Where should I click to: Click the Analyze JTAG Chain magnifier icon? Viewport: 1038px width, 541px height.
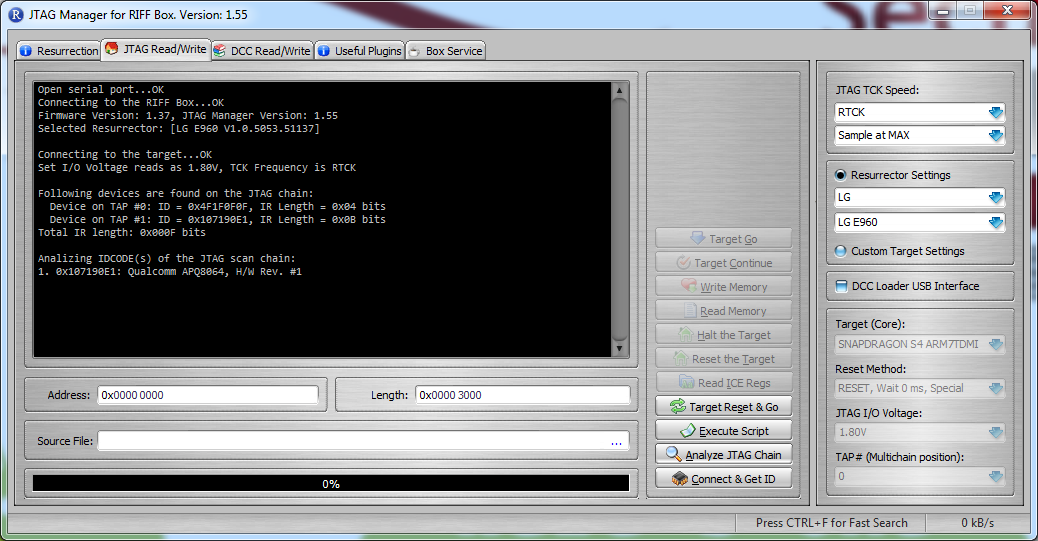tap(673, 454)
